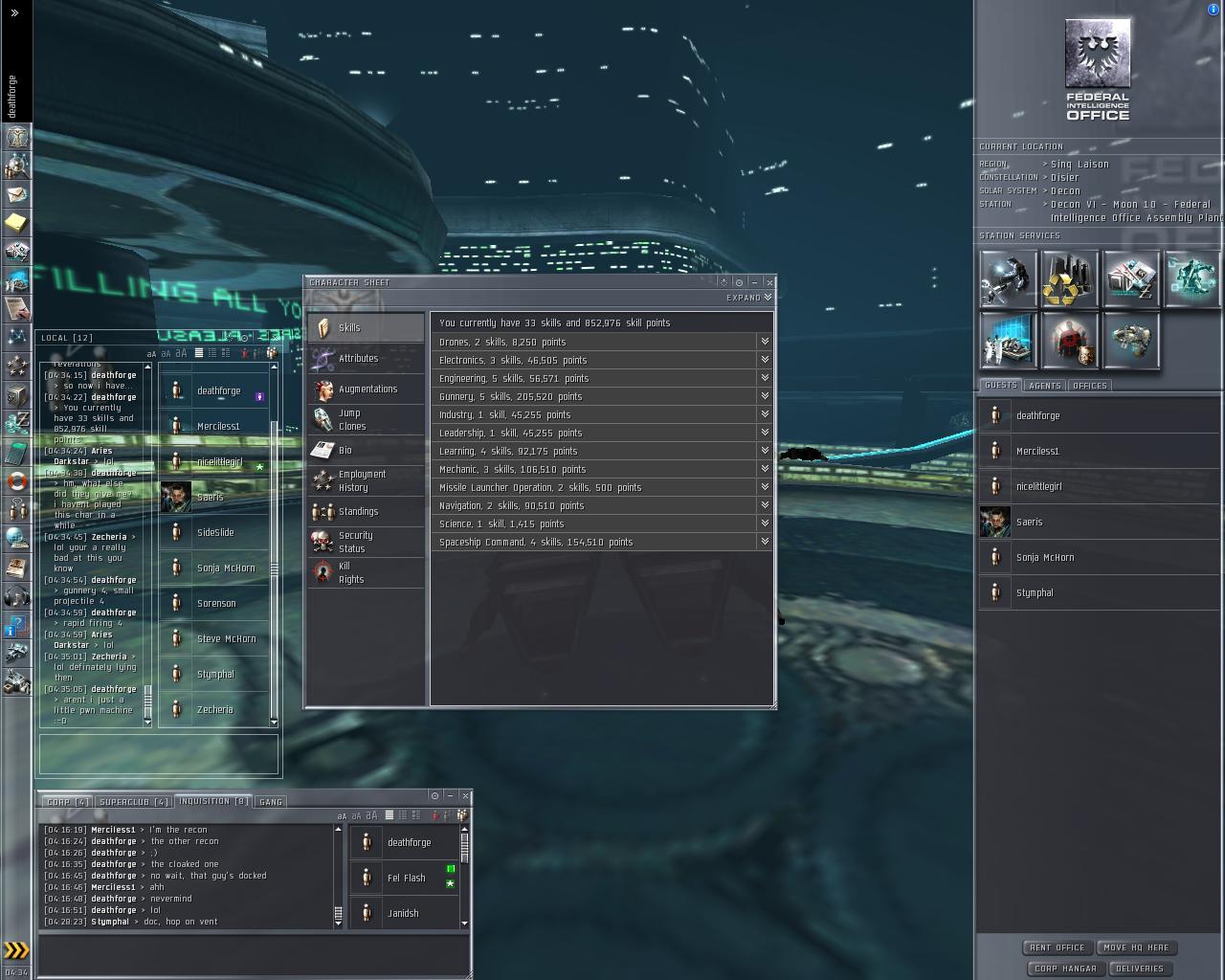Open the Journal pen-and-paper icon
The height and width of the screenshot is (980, 1225).
click(x=16, y=308)
